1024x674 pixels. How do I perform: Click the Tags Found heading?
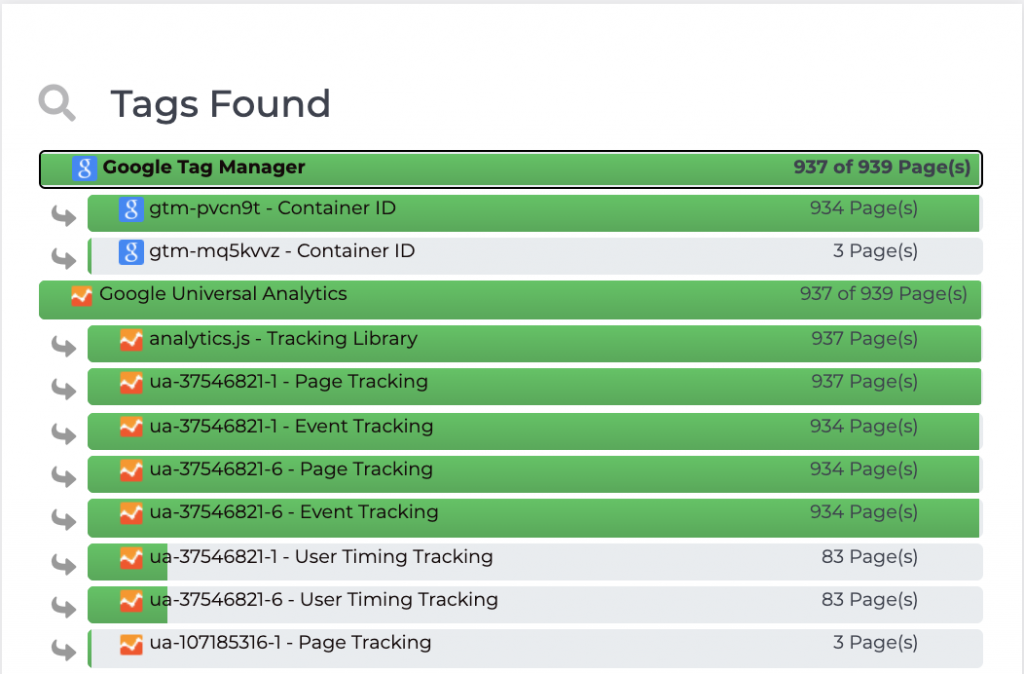click(x=220, y=104)
